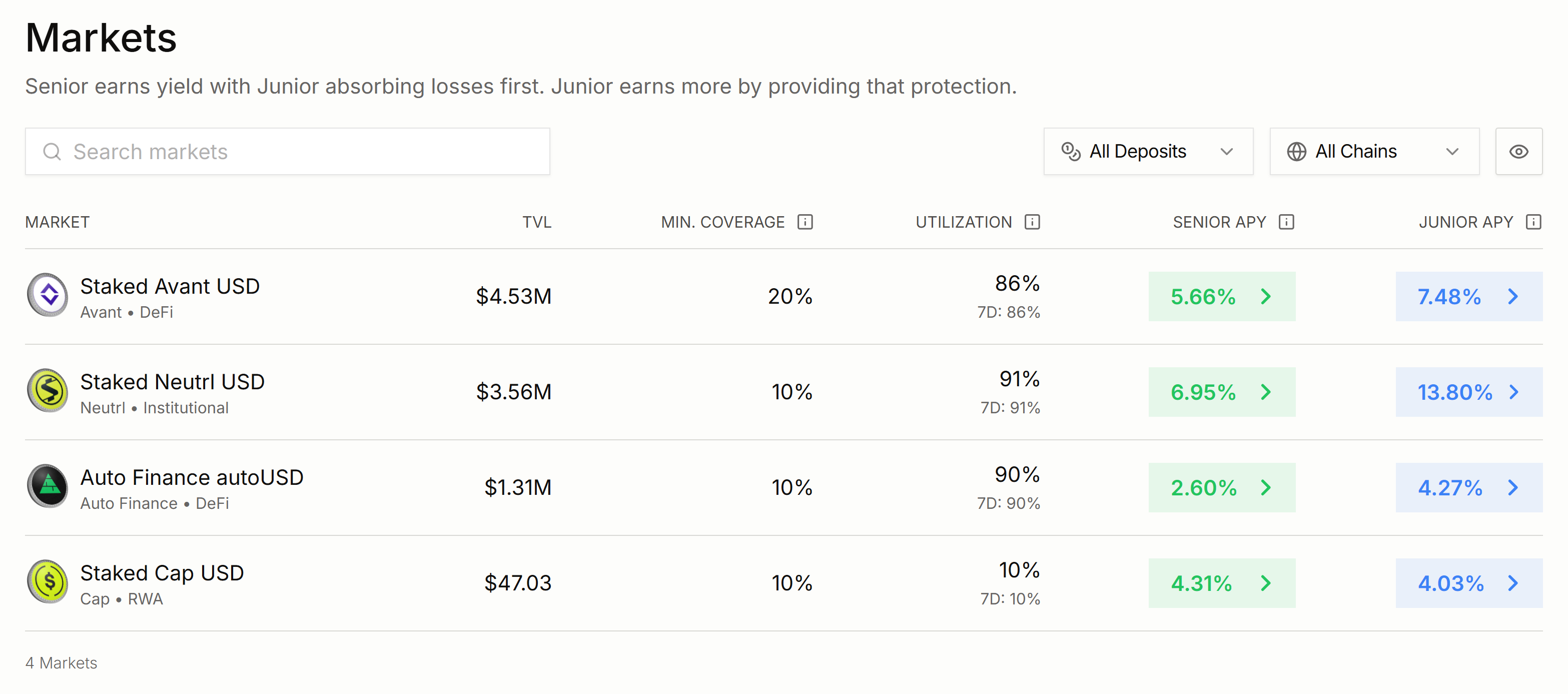Viewport: 1568px width, 694px height.
Task: Open the 7.48% Junior APY for Avant
Action: 1468,297
